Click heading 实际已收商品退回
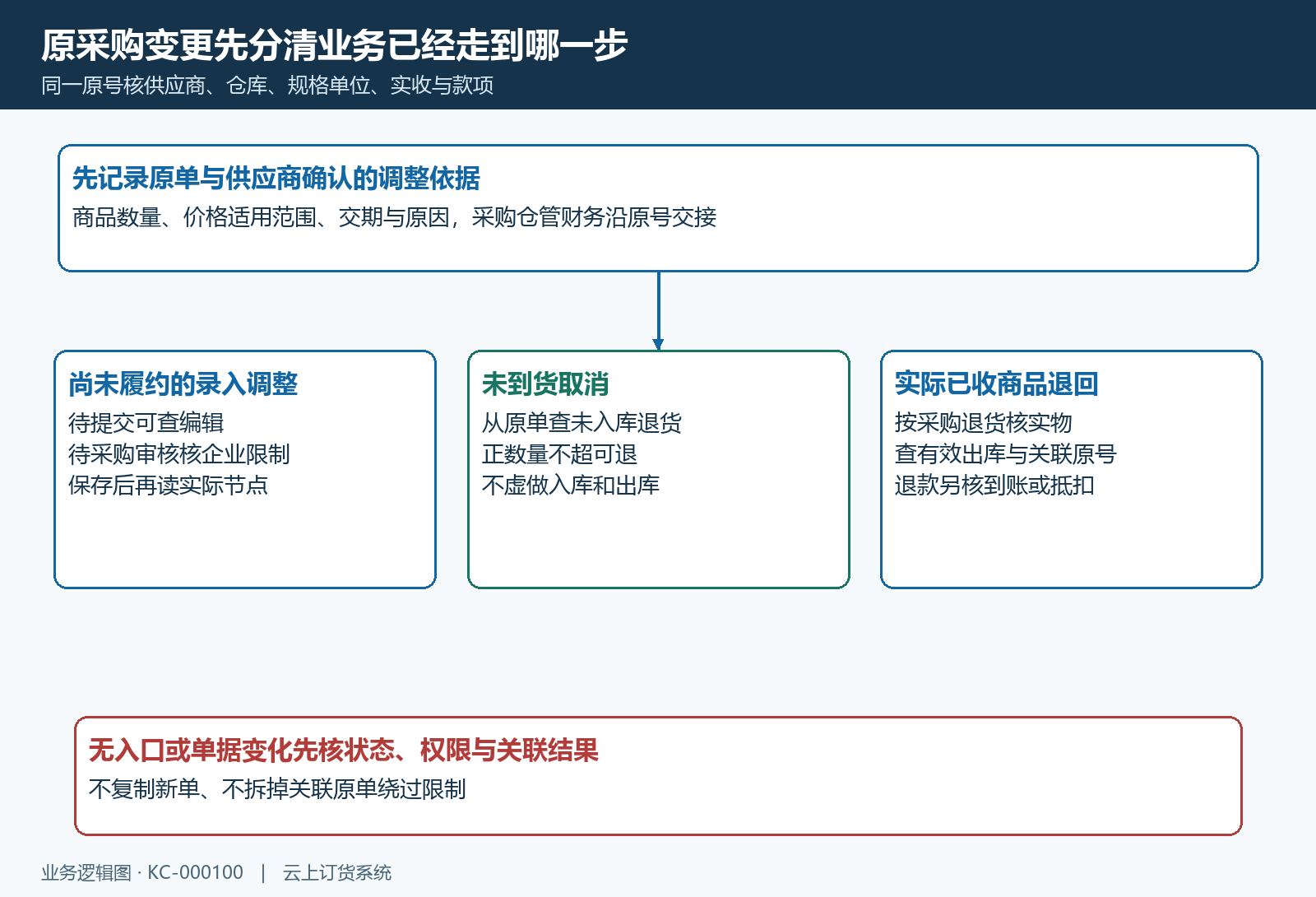Image resolution: width=1316 pixels, height=897 pixels. coord(997,384)
